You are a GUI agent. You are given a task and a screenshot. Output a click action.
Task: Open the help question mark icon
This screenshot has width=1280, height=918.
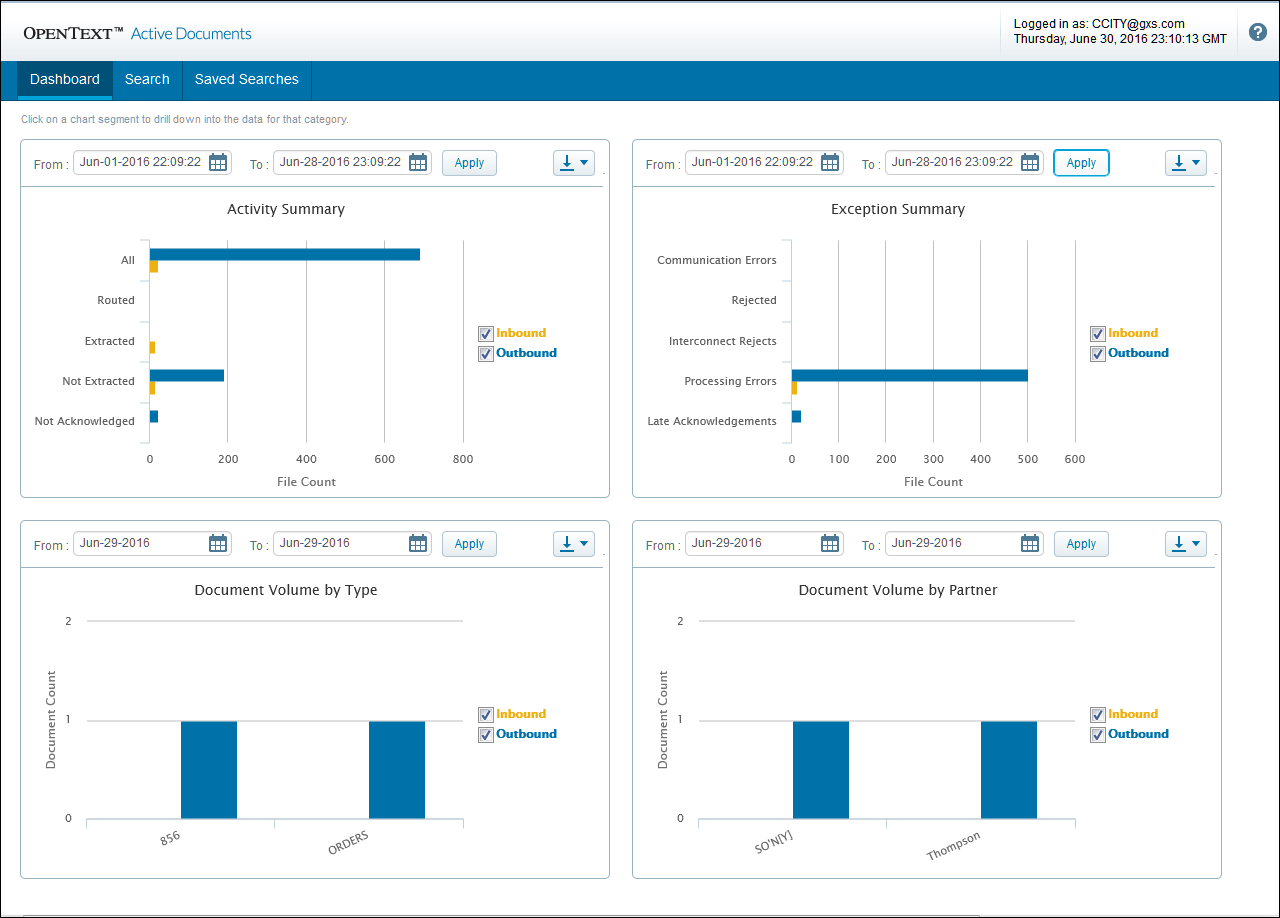pos(1258,32)
